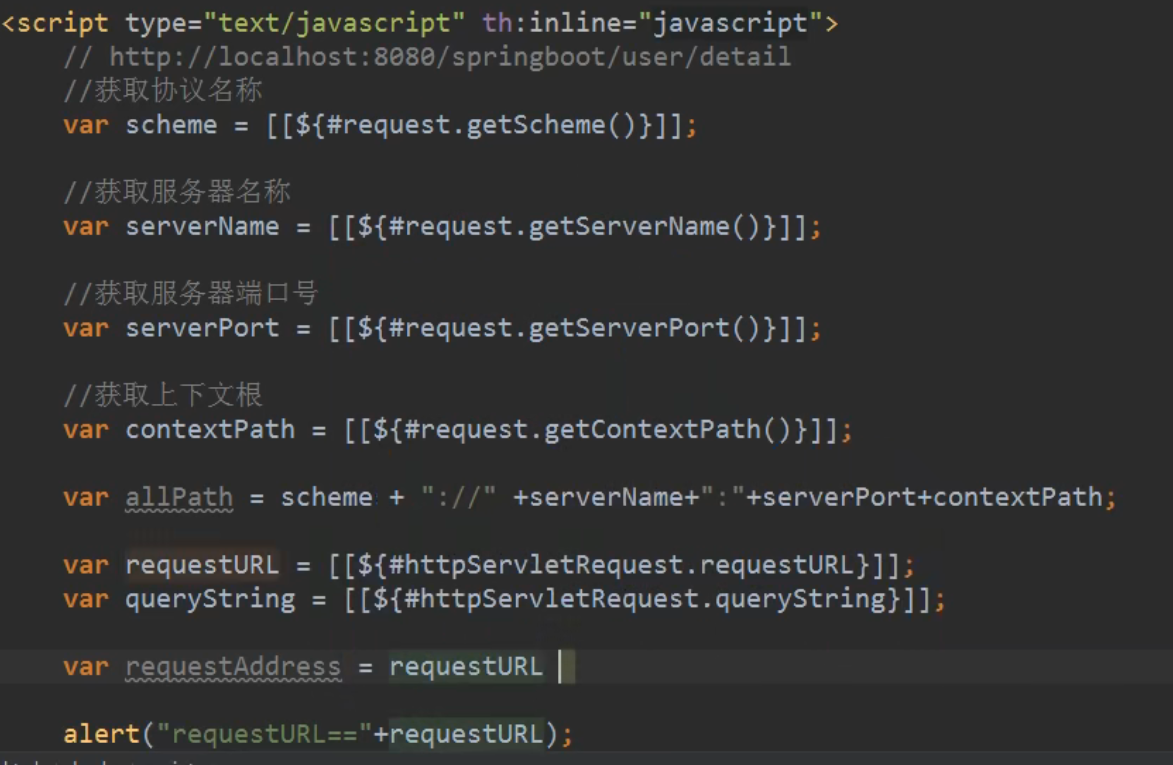Click the "://" string literal
Image resolution: width=1173 pixels, height=765 pixels.
459,497
